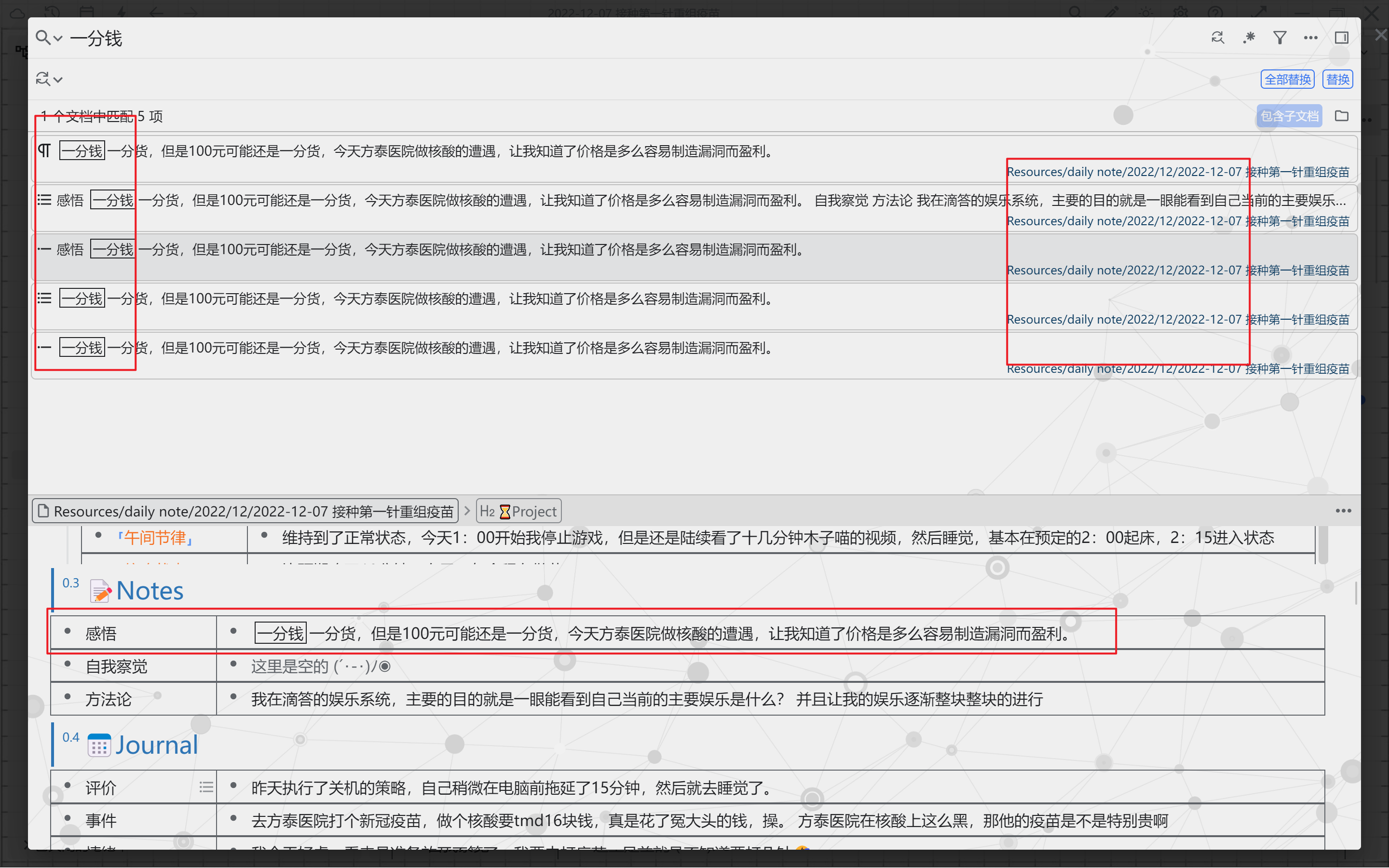Open the search syntax (regex) options
The width and height of the screenshot is (1389, 868).
(x=1249, y=38)
